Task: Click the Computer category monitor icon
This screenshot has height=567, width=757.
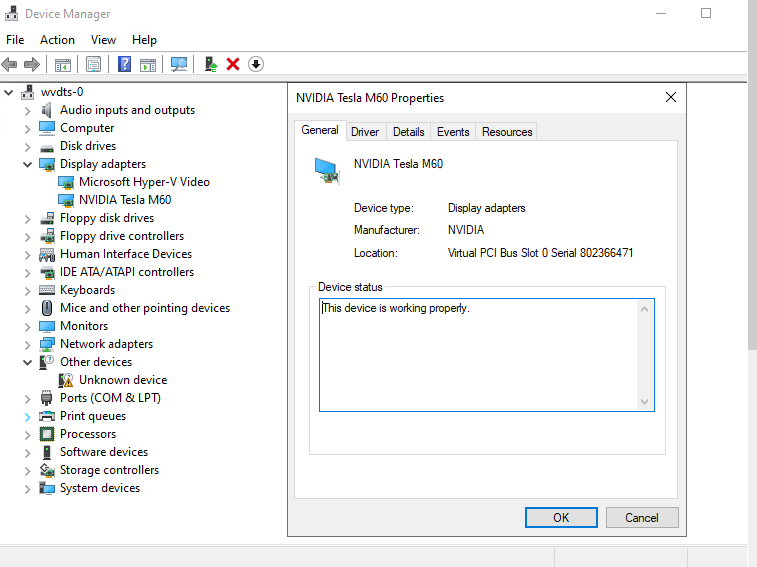Action: pos(47,128)
